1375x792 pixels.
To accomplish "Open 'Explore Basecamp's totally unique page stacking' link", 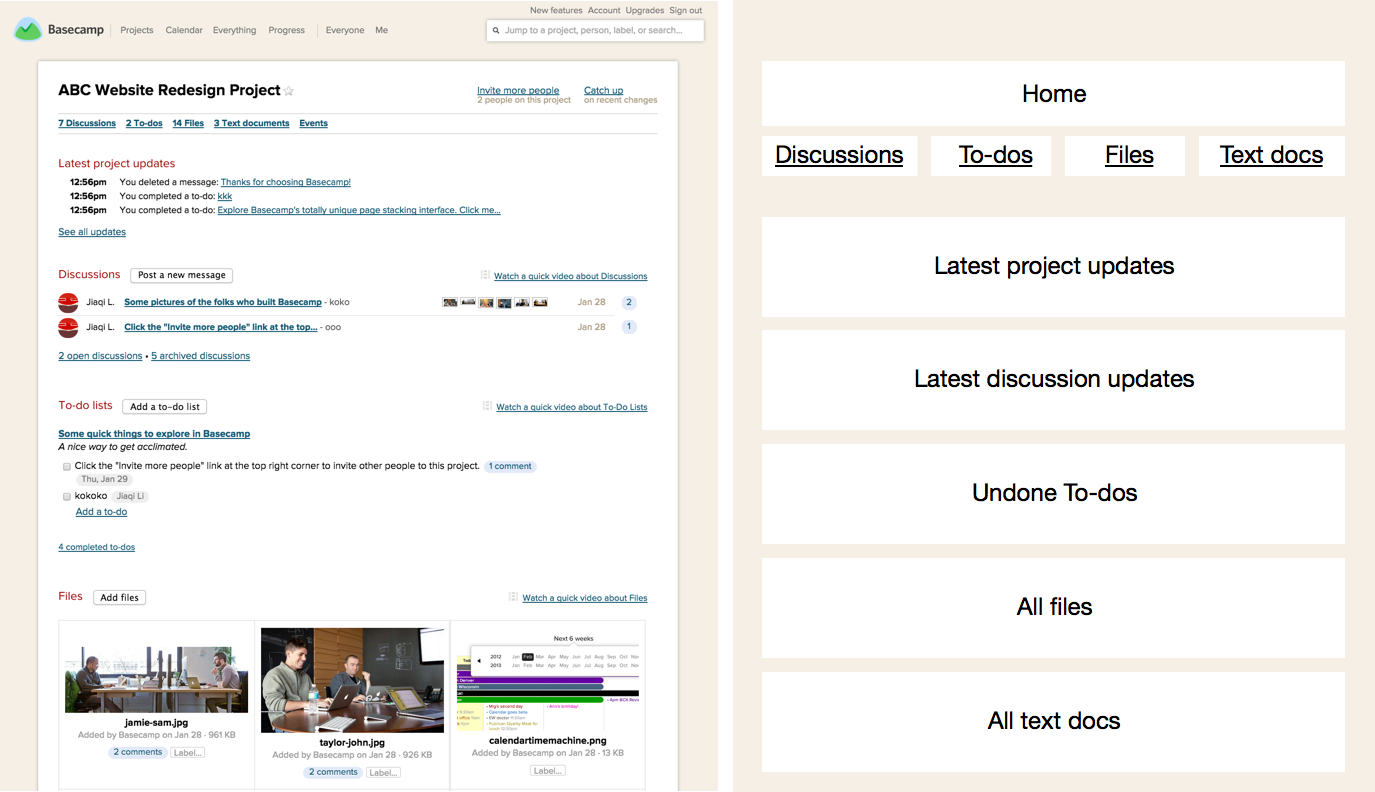I will tap(359, 210).
